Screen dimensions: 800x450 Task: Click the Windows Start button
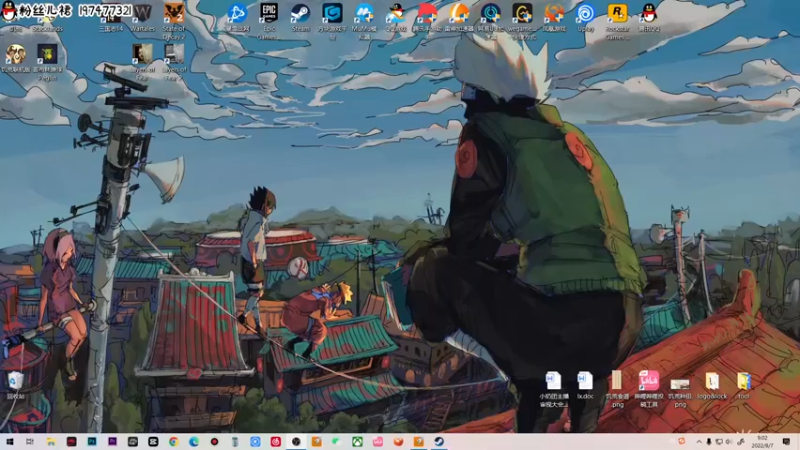pyautogui.click(x=10, y=442)
